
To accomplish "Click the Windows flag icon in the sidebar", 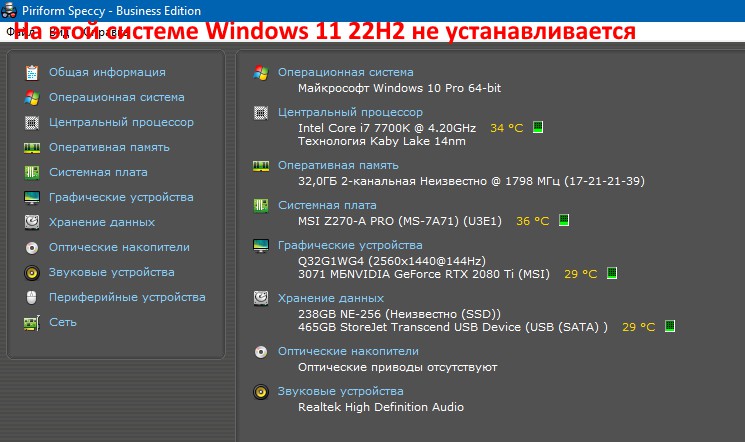I will (x=32, y=98).
